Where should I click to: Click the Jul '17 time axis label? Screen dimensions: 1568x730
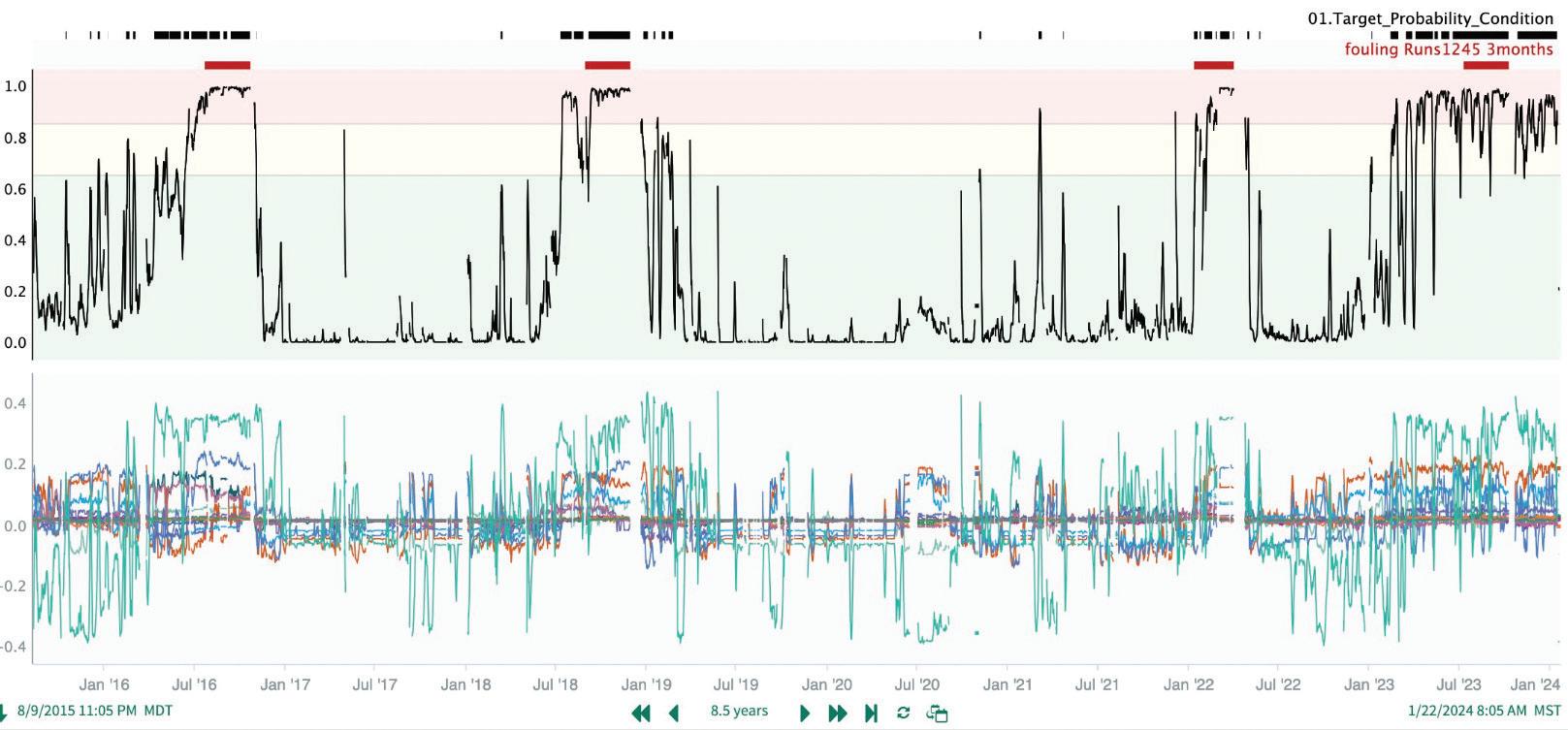click(x=374, y=684)
